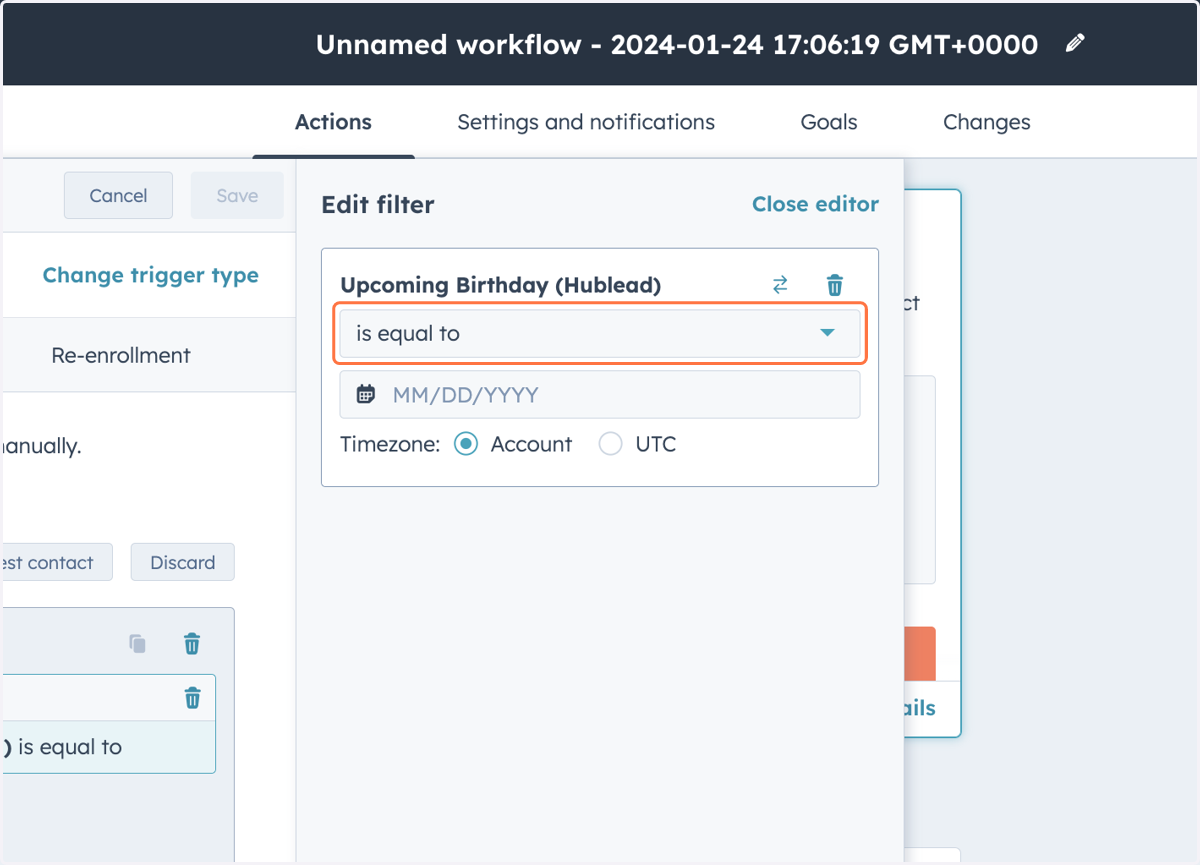
Task: Click the unnamed workflow title text
Action: pos(677,44)
